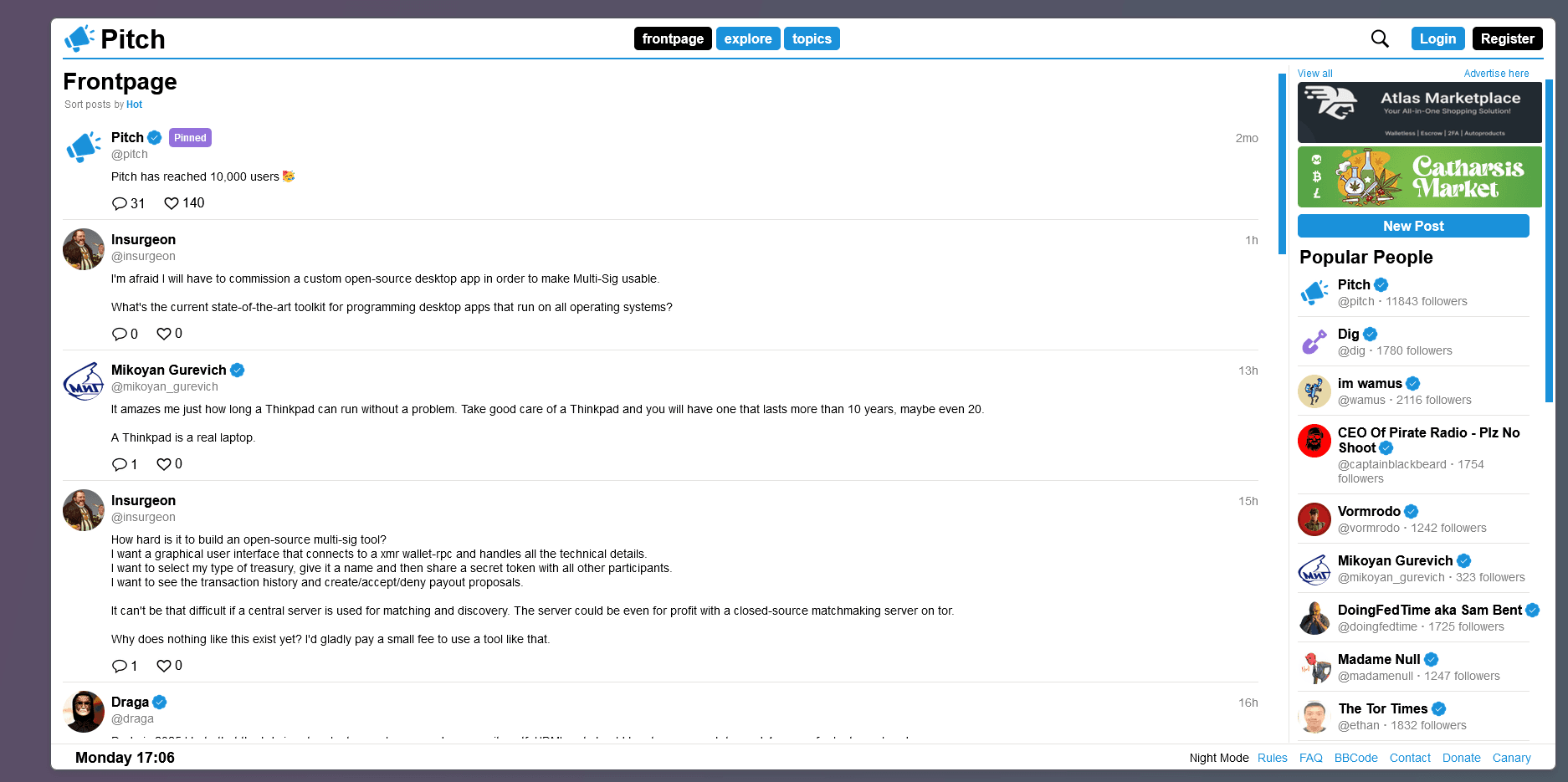1568x782 pixels.
Task: Click the Pitch megaphone logo in header
Action: 79,38
